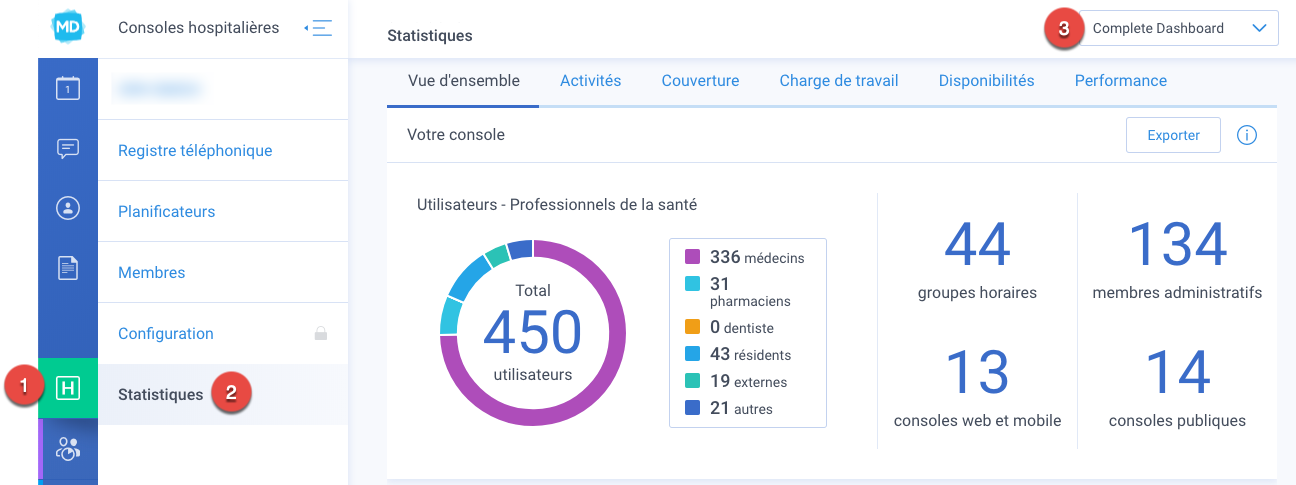
Task: Collapse the sidebar with the arrow-lines icon
Action: (x=318, y=28)
